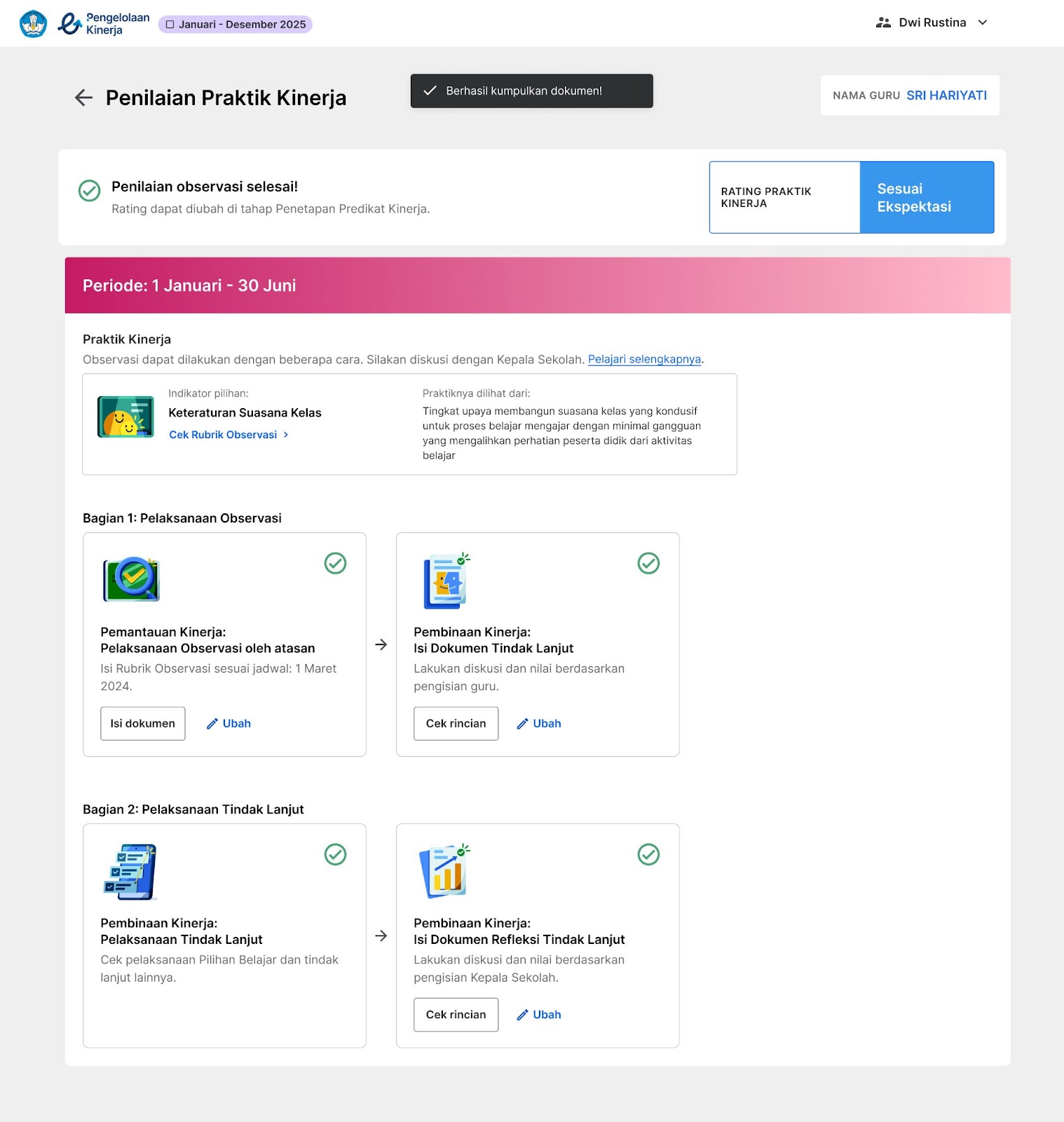Click the pencil icon on Pemantauan Kinerja card
The height and width of the screenshot is (1122, 1064).
[212, 724]
